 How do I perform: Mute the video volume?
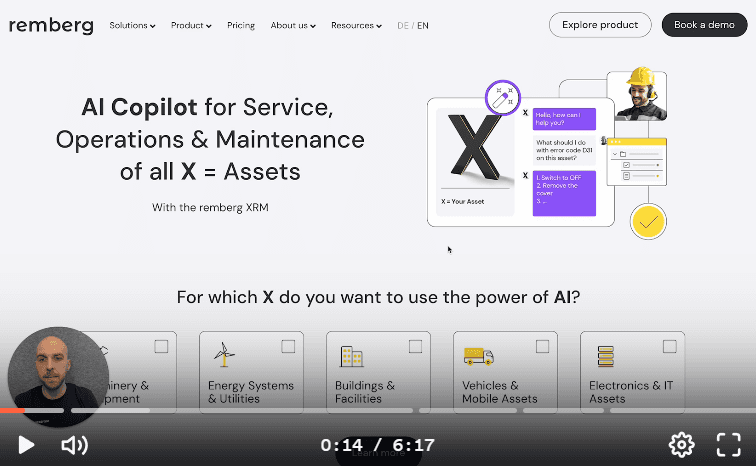coord(74,445)
